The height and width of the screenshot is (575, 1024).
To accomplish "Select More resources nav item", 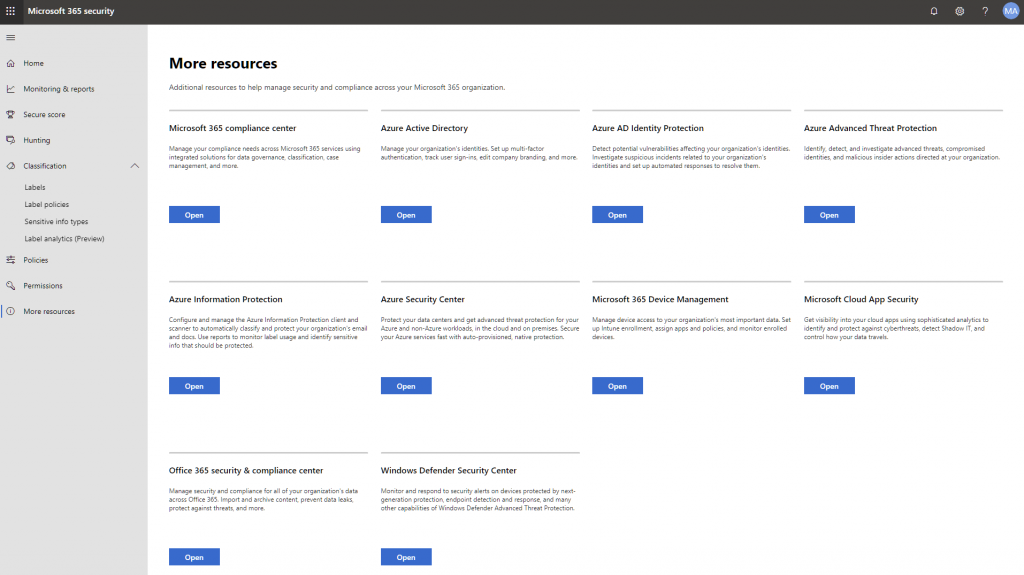I will coord(49,311).
